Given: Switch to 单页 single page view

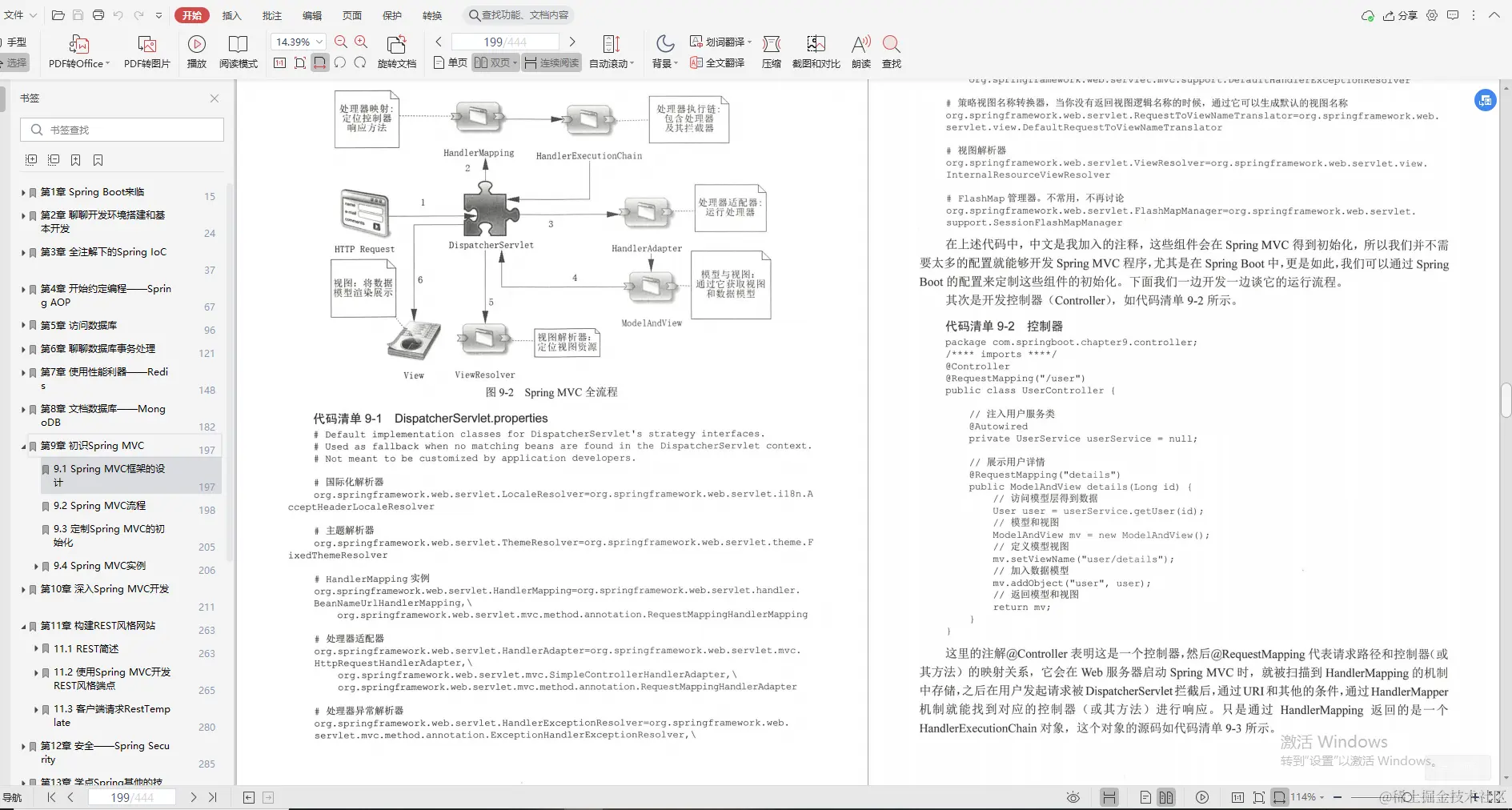Looking at the screenshot, I should (x=449, y=62).
